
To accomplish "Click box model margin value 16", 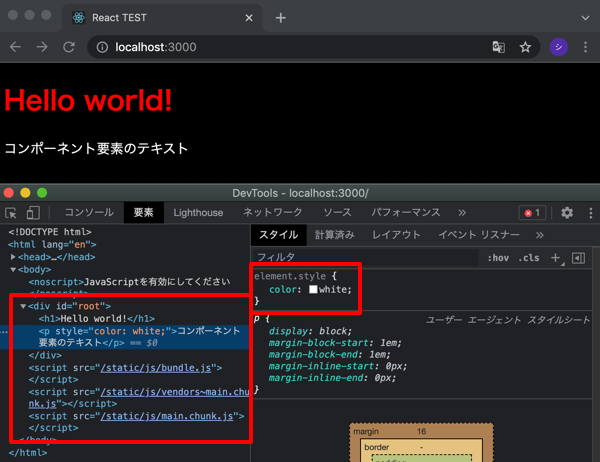I will [x=421, y=431].
